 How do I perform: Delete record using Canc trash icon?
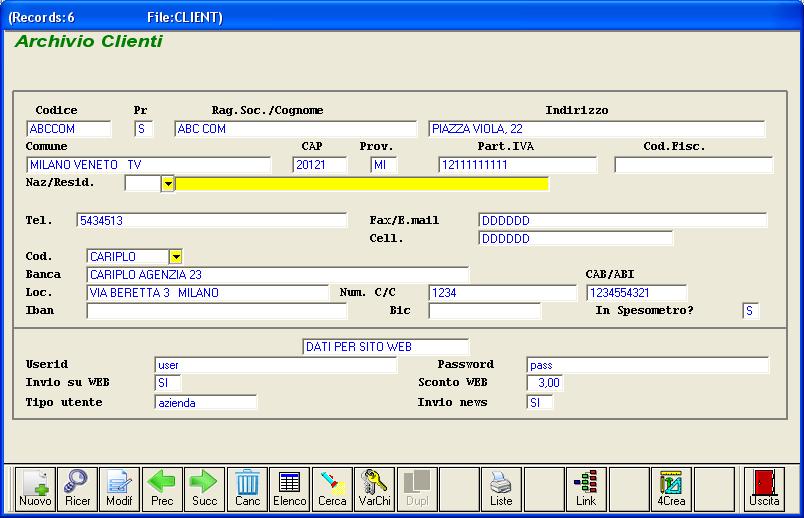(x=247, y=488)
